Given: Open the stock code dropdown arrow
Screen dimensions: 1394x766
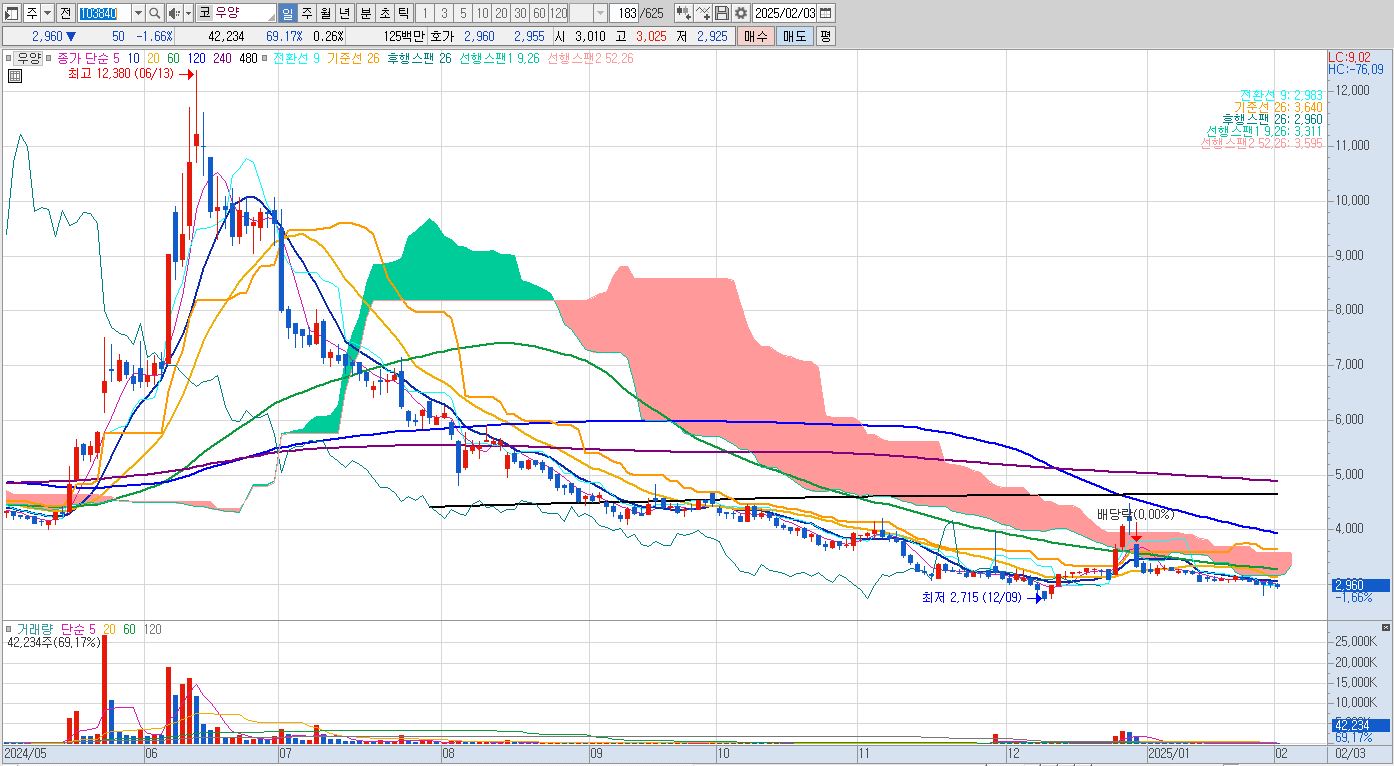Looking at the screenshot, I should point(138,13).
